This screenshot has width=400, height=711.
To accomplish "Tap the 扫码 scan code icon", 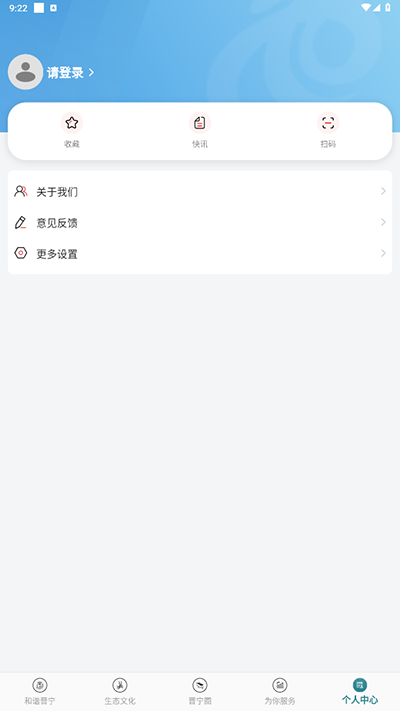I will (x=328, y=123).
